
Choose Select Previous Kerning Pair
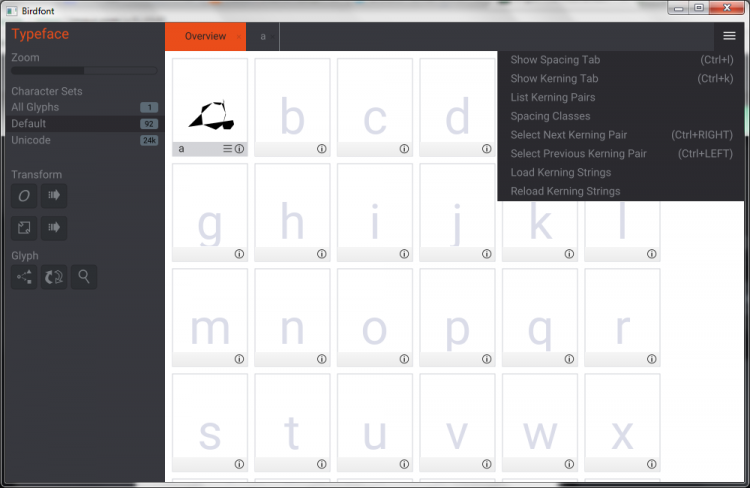(x=621, y=154)
